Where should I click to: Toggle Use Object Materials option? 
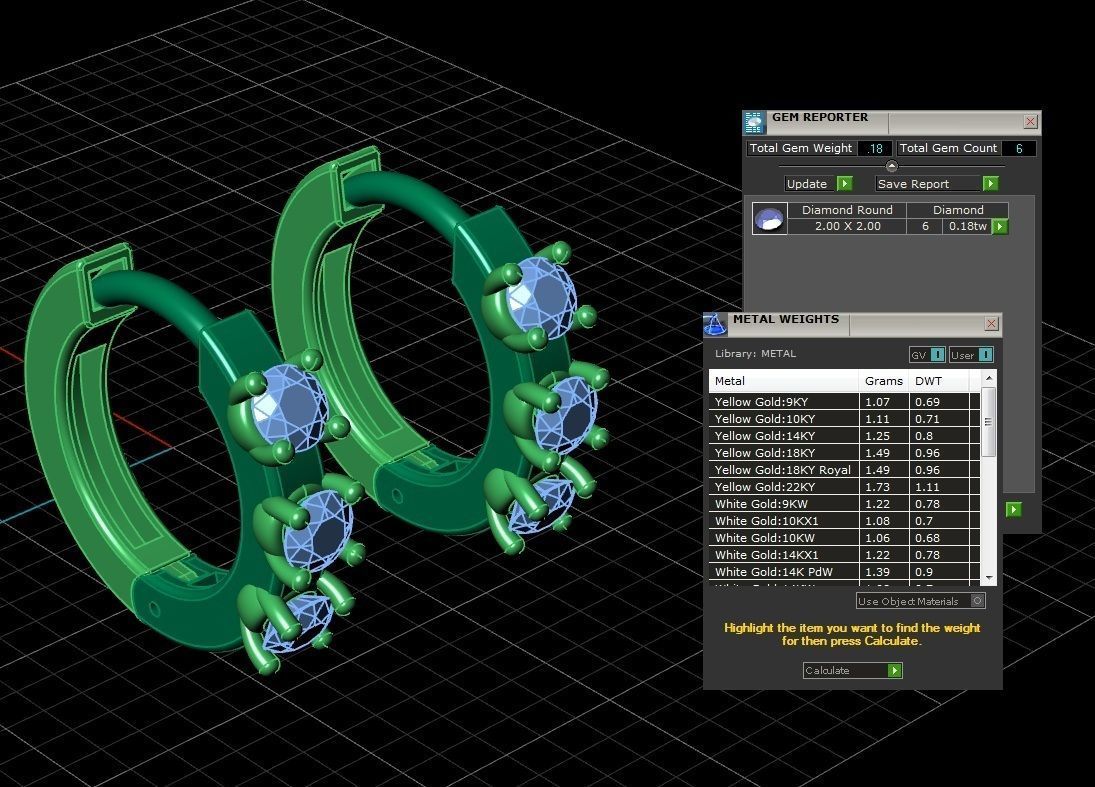(920, 601)
